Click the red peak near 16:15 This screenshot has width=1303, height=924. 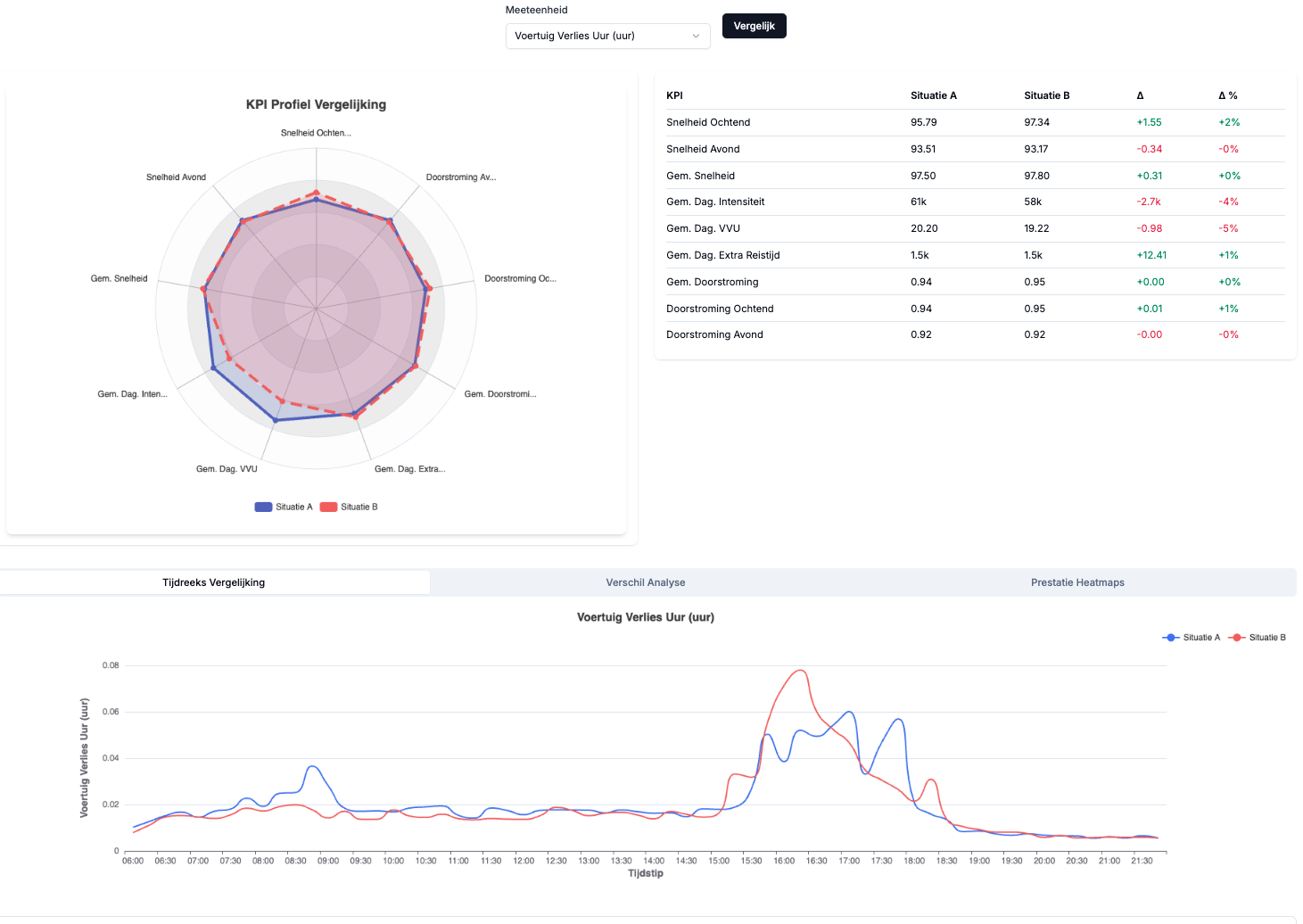(x=801, y=671)
